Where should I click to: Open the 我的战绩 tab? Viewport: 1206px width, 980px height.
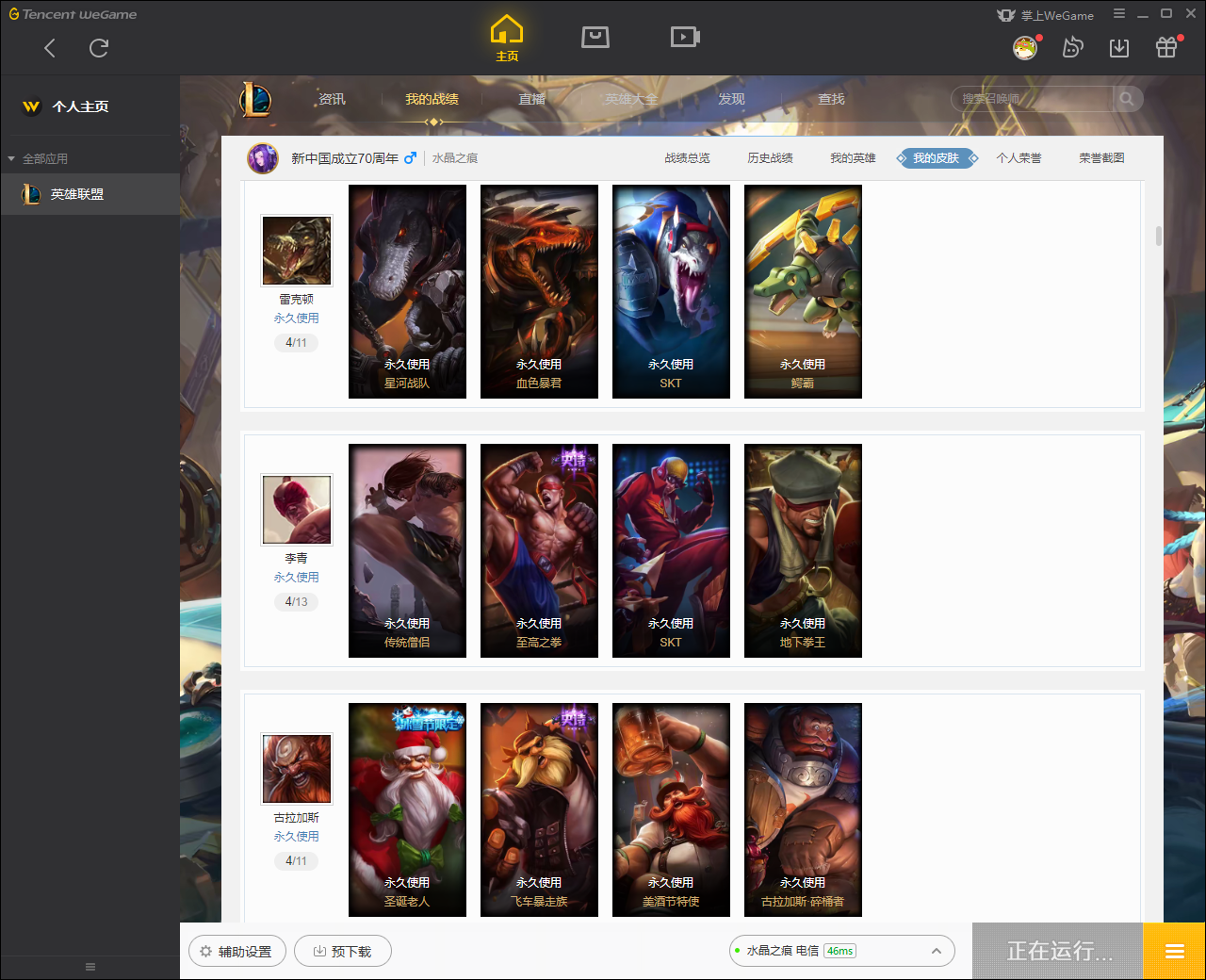click(x=432, y=99)
